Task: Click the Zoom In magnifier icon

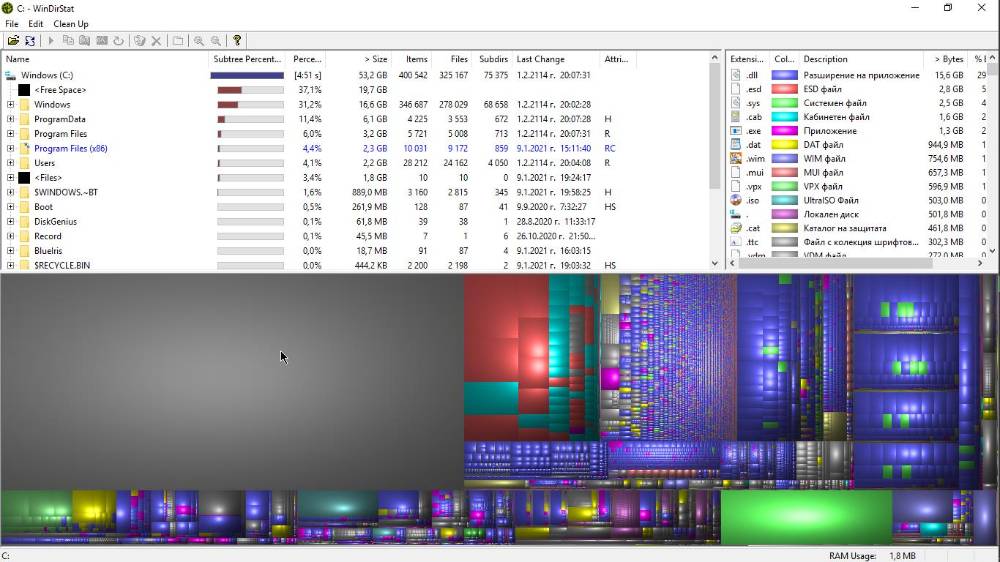Action: click(x=199, y=41)
